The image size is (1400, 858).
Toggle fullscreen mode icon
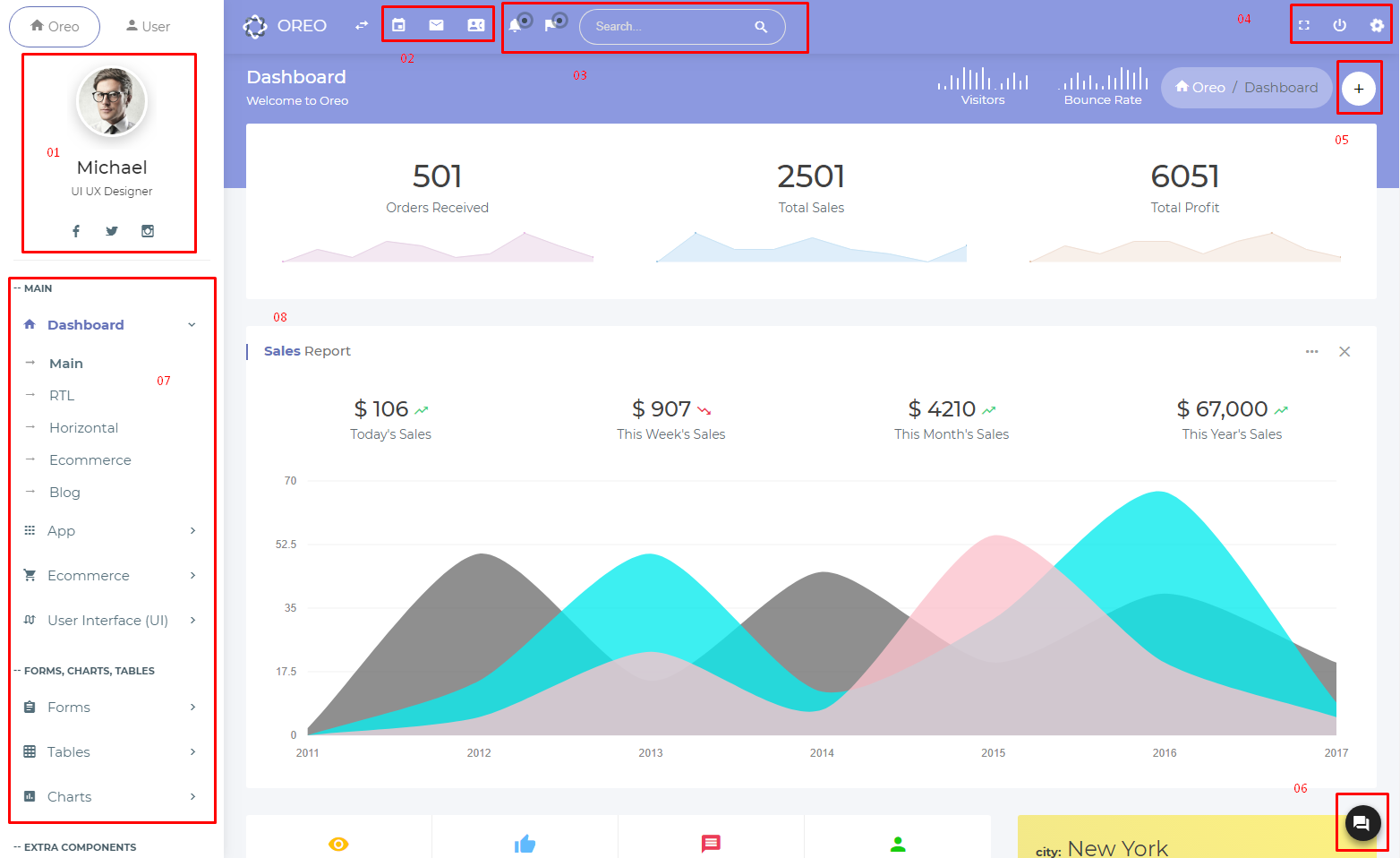(x=1303, y=25)
